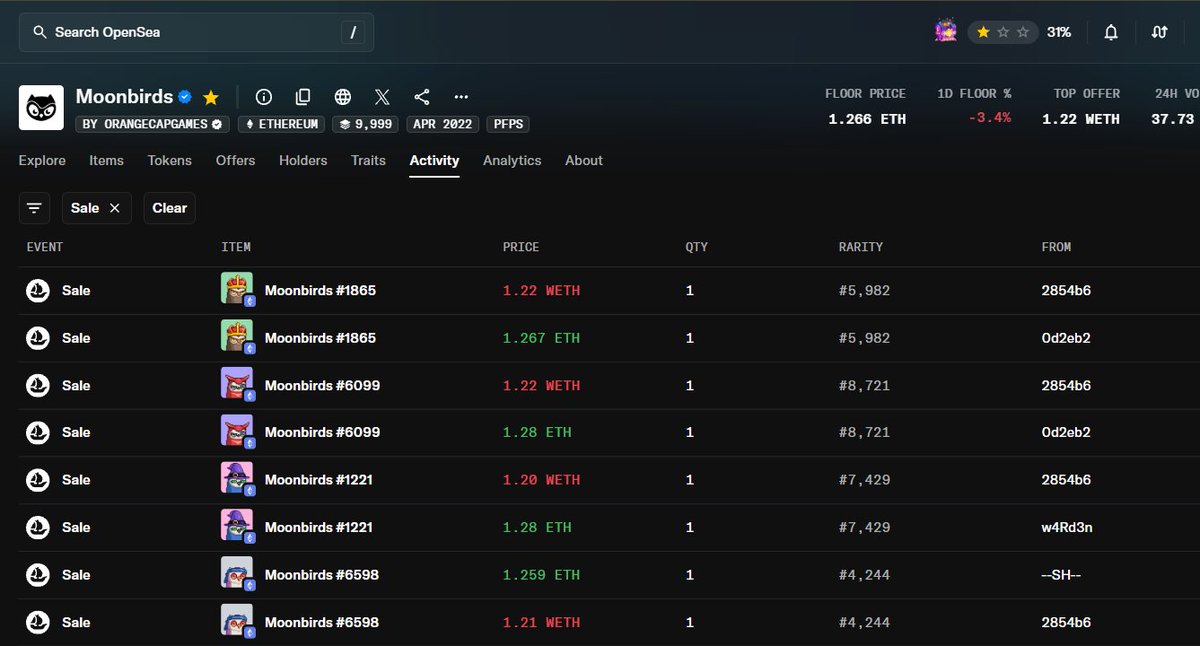Click the 1.22 WETH top offer value

(1081, 119)
